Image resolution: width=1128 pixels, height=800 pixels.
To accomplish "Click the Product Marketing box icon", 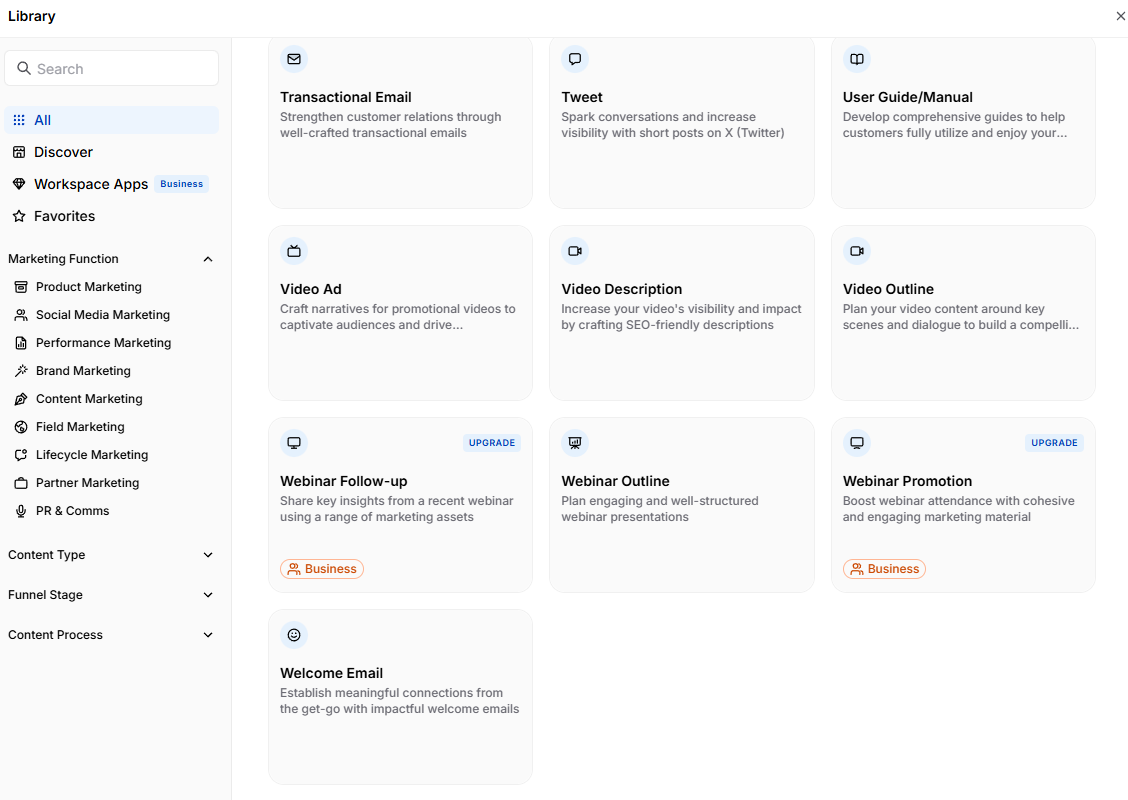I will 21,286.
